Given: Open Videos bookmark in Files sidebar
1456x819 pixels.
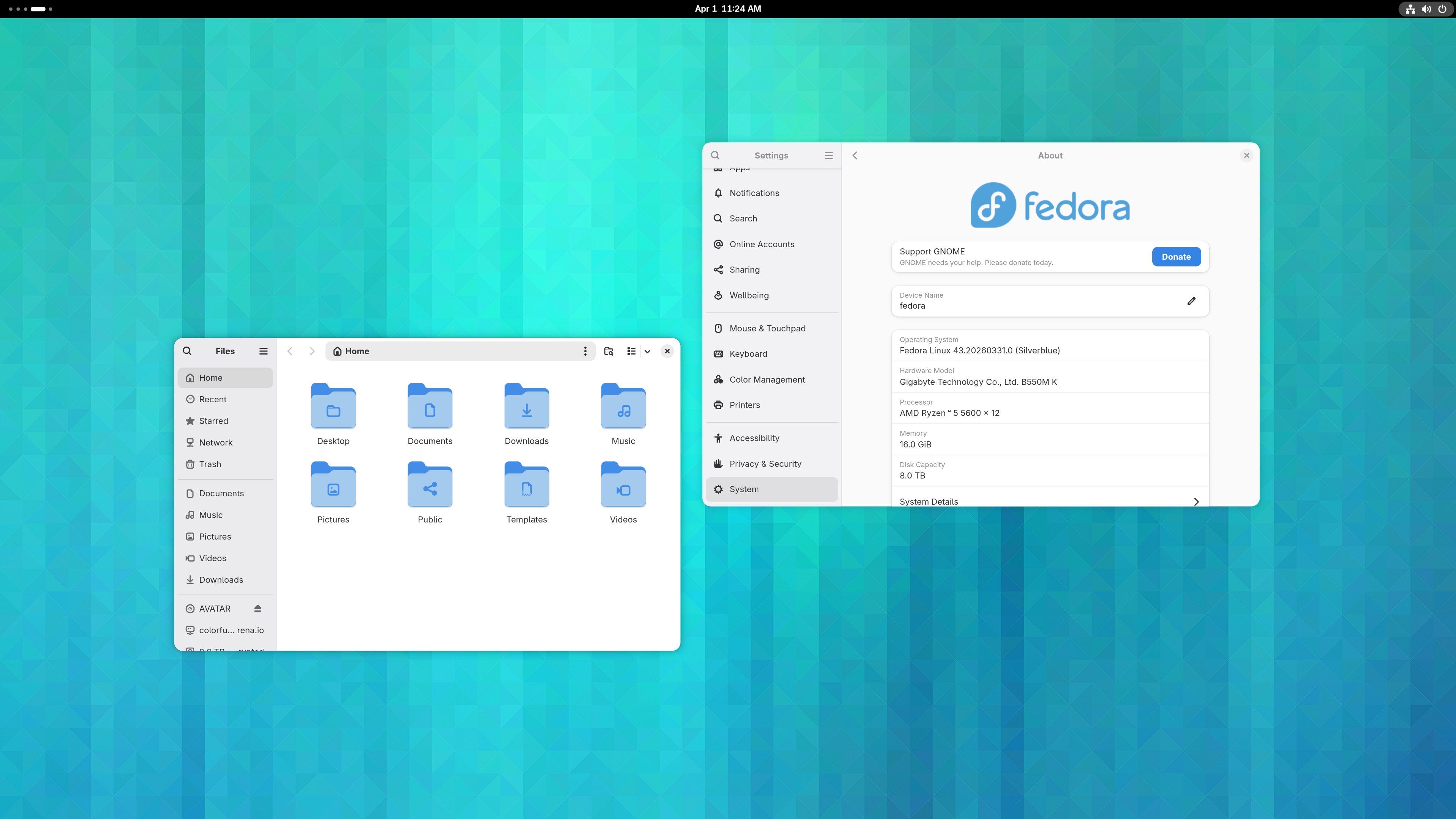Looking at the screenshot, I should 225,559.
